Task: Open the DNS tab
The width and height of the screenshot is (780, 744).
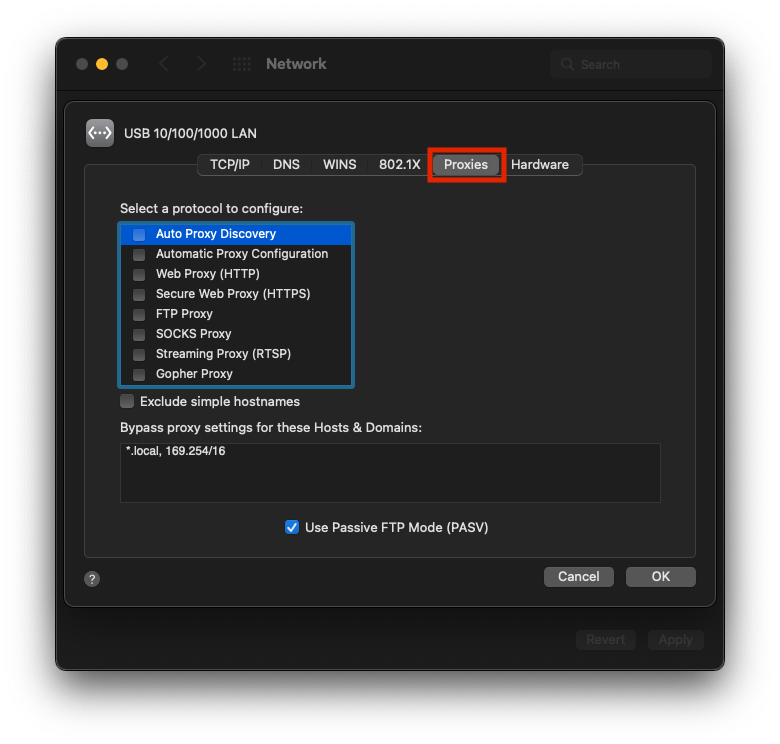Action: click(x=286, y=165)
